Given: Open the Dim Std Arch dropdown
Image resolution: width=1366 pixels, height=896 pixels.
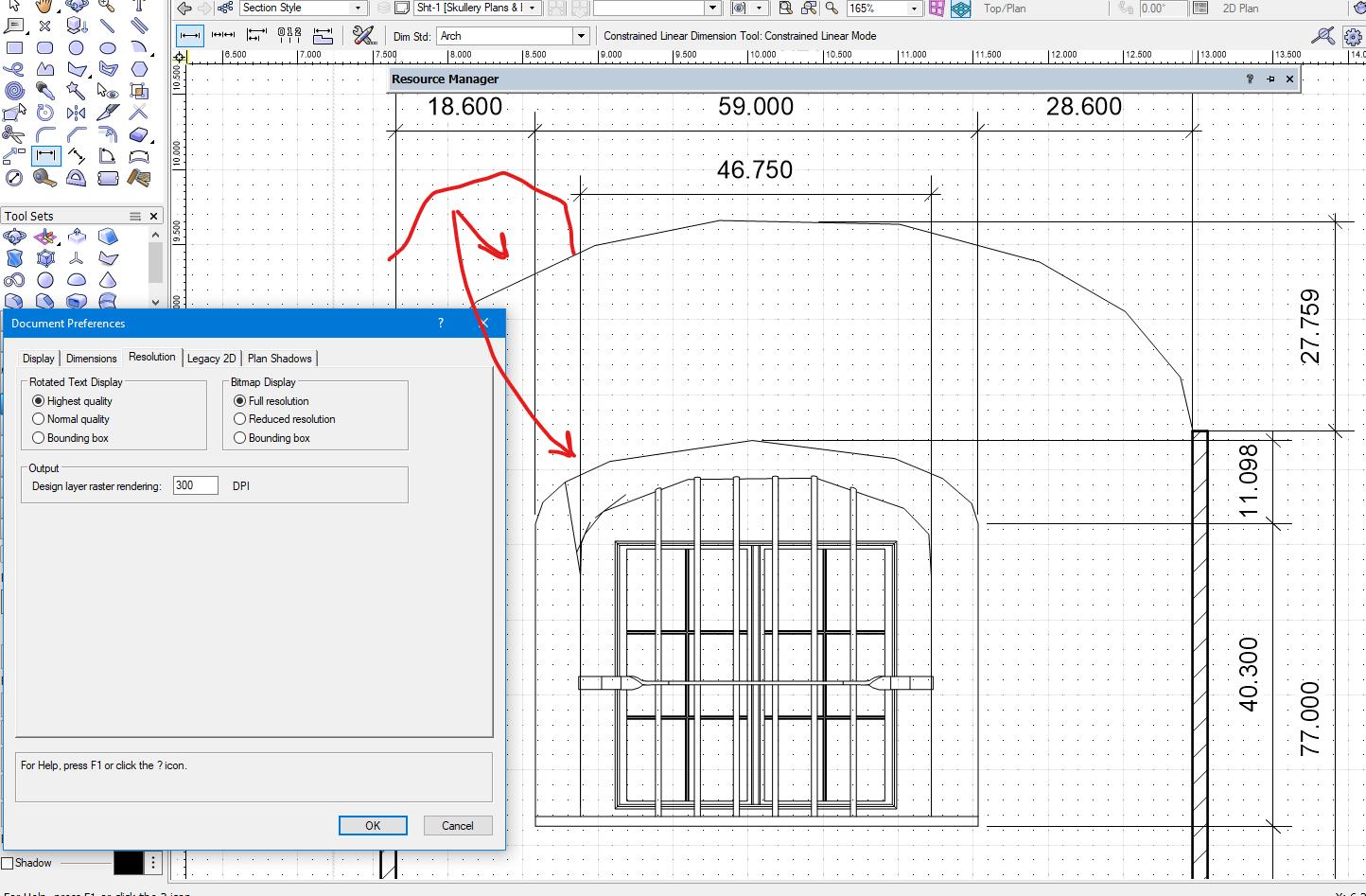Looking at the screenshot, I should 581,36.
